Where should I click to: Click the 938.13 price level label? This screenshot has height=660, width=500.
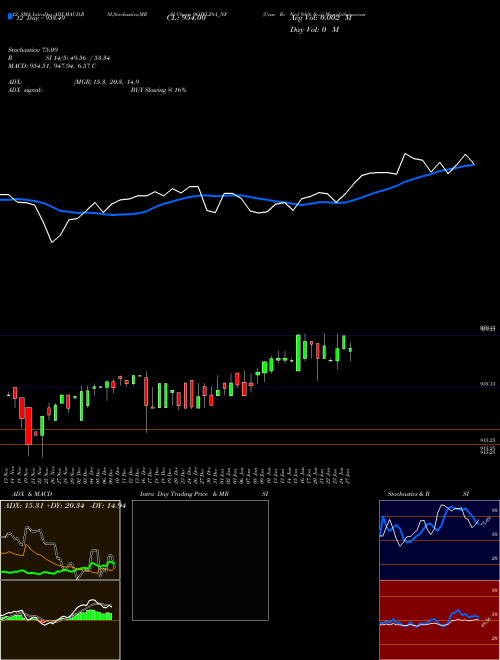click(488, 384)
